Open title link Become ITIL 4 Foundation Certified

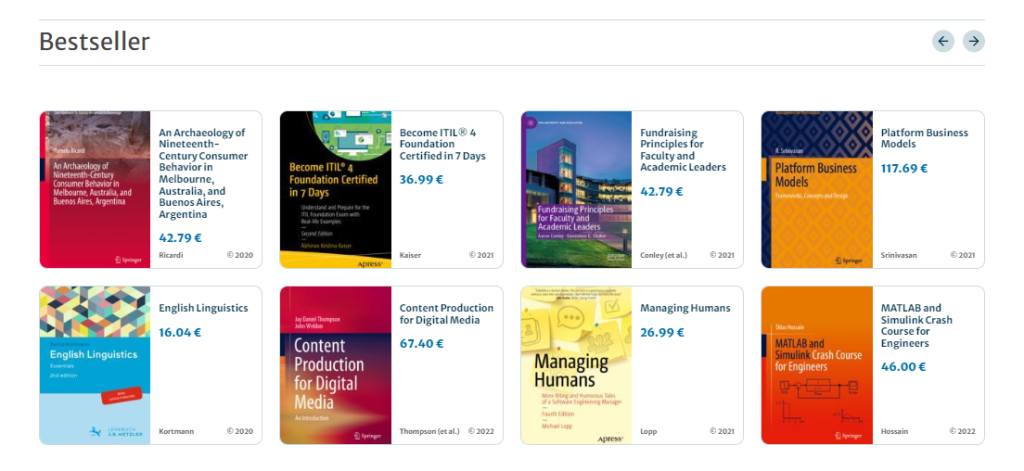point(443,144)
